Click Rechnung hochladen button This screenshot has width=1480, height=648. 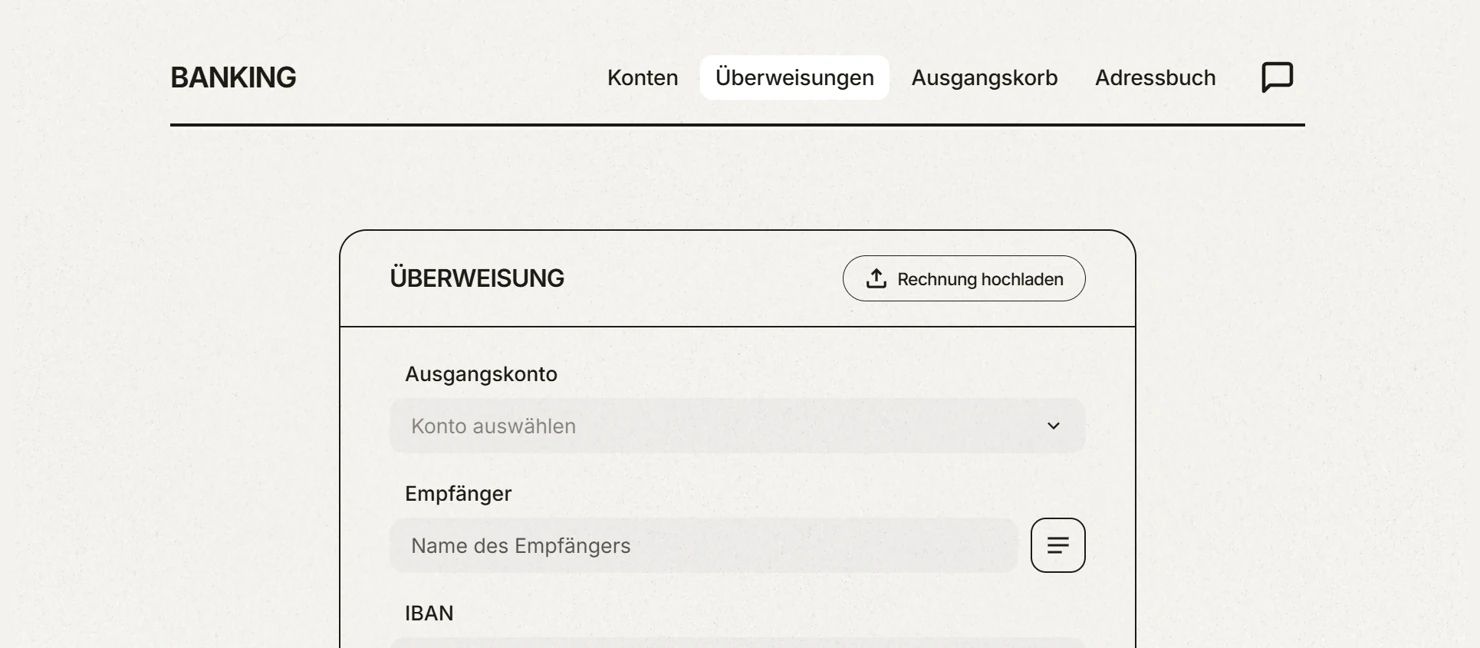pos(964,279)
